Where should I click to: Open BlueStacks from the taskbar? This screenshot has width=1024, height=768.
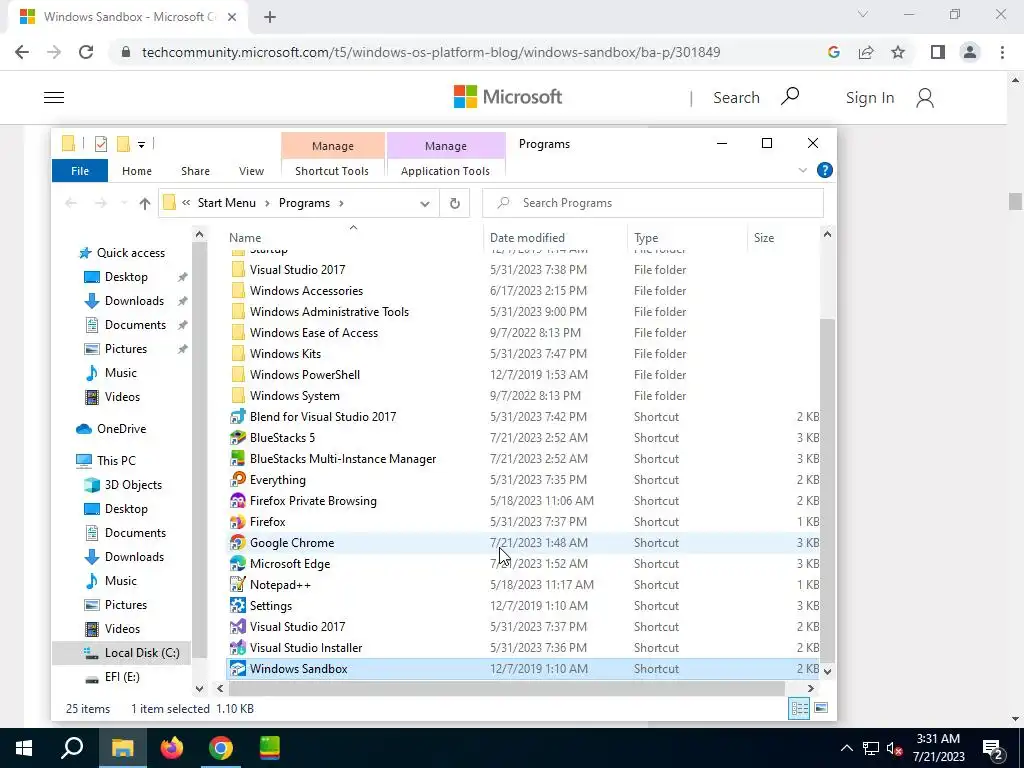point(269,748)
